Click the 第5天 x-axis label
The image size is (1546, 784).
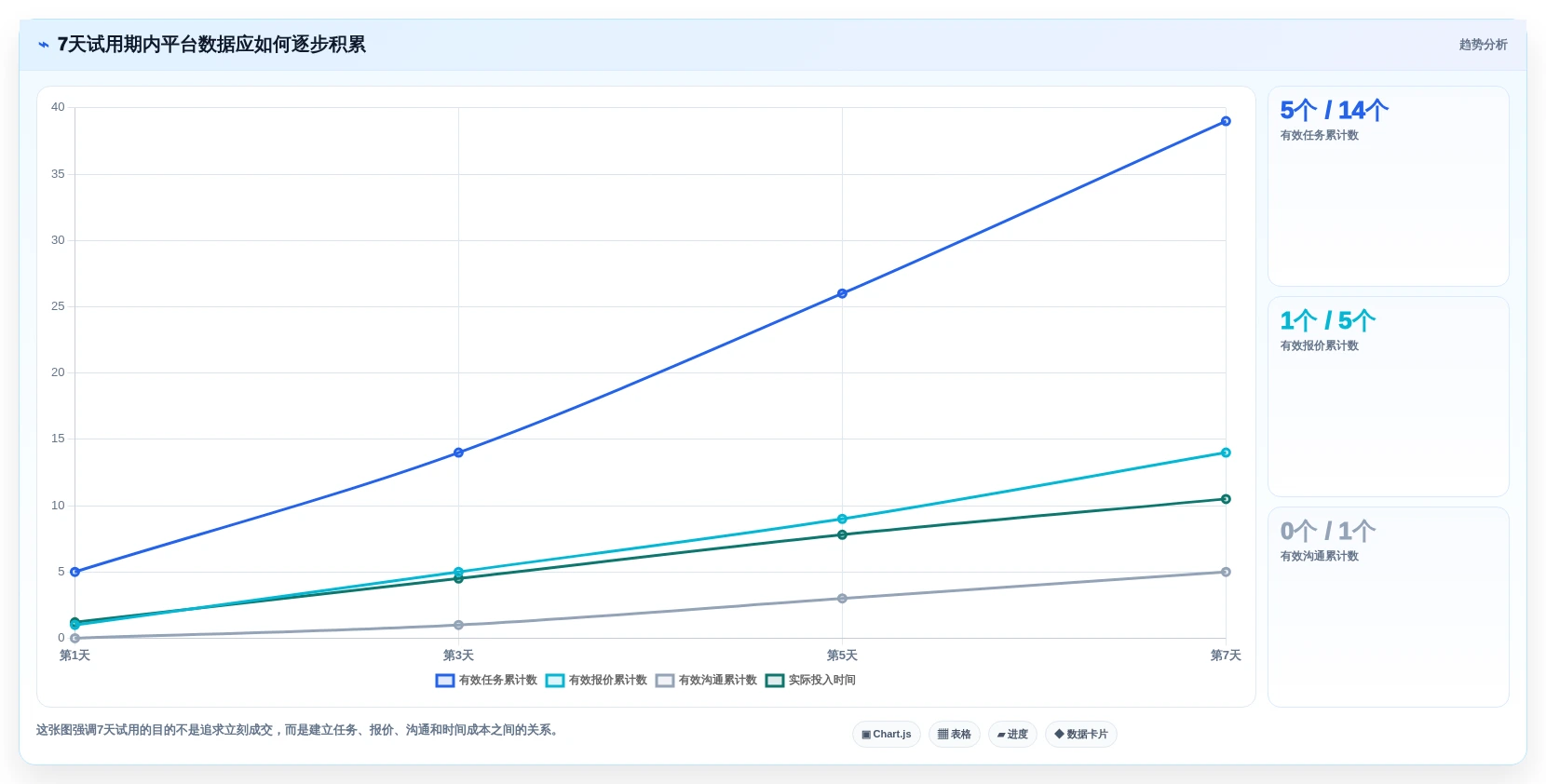coord(842,656)
